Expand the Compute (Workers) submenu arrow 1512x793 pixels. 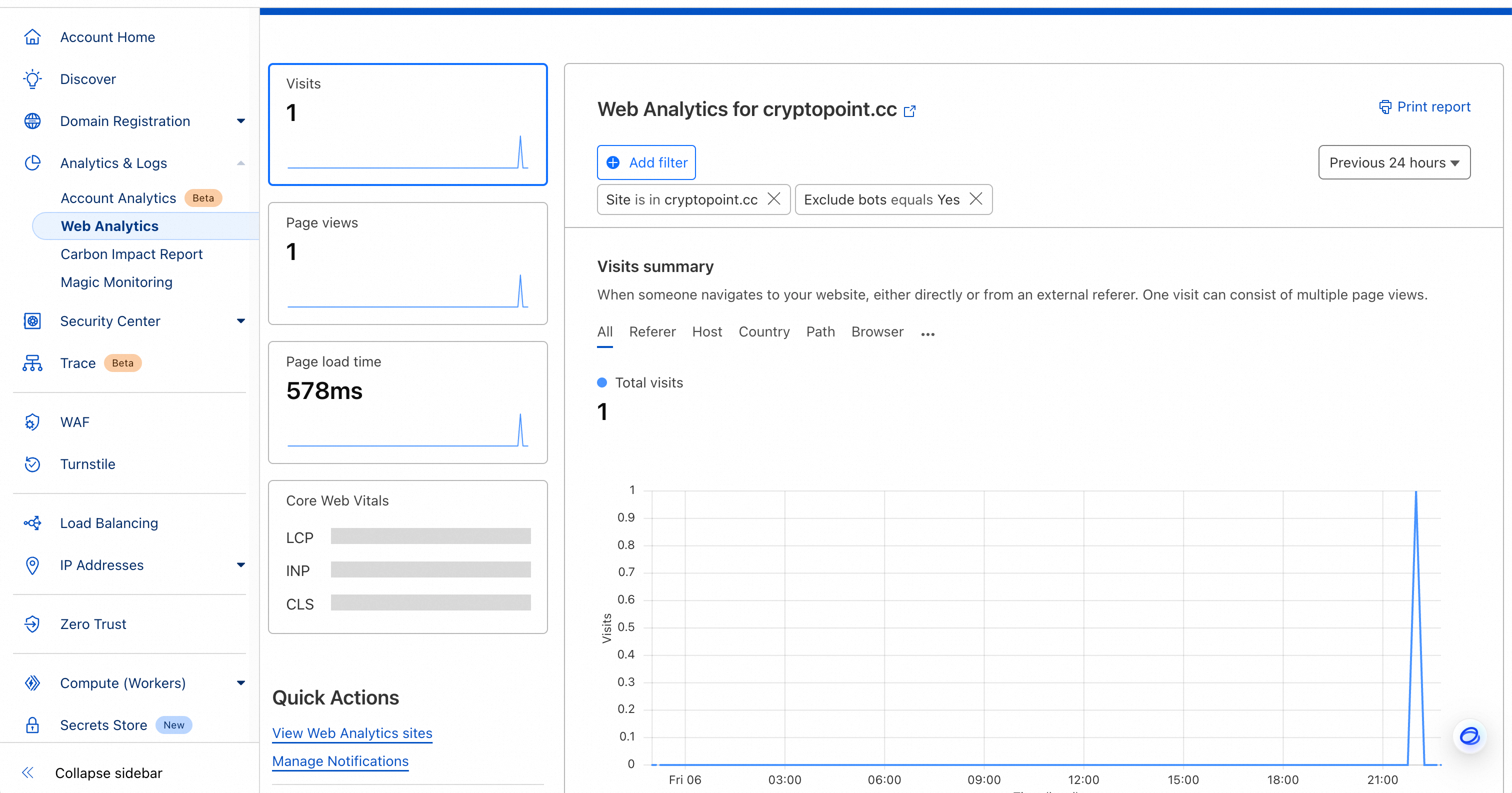(240, 683)
